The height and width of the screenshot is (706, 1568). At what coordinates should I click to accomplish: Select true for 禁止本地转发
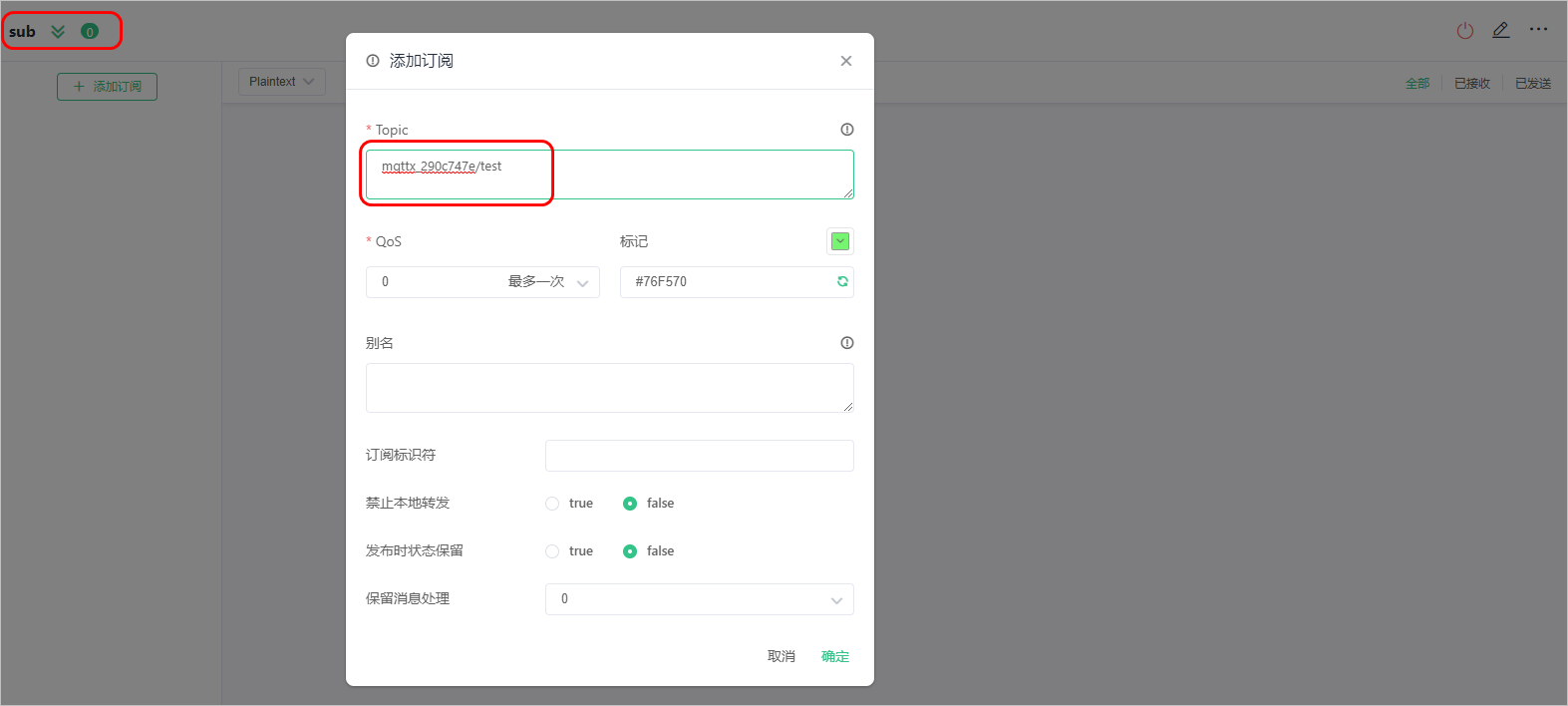tap(569, 504)
